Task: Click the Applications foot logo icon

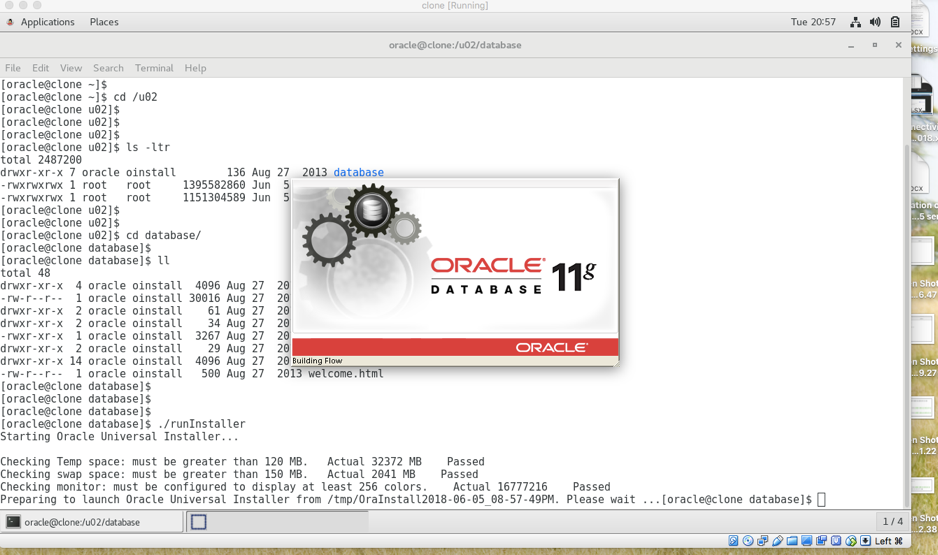Action: click(10, 22)
